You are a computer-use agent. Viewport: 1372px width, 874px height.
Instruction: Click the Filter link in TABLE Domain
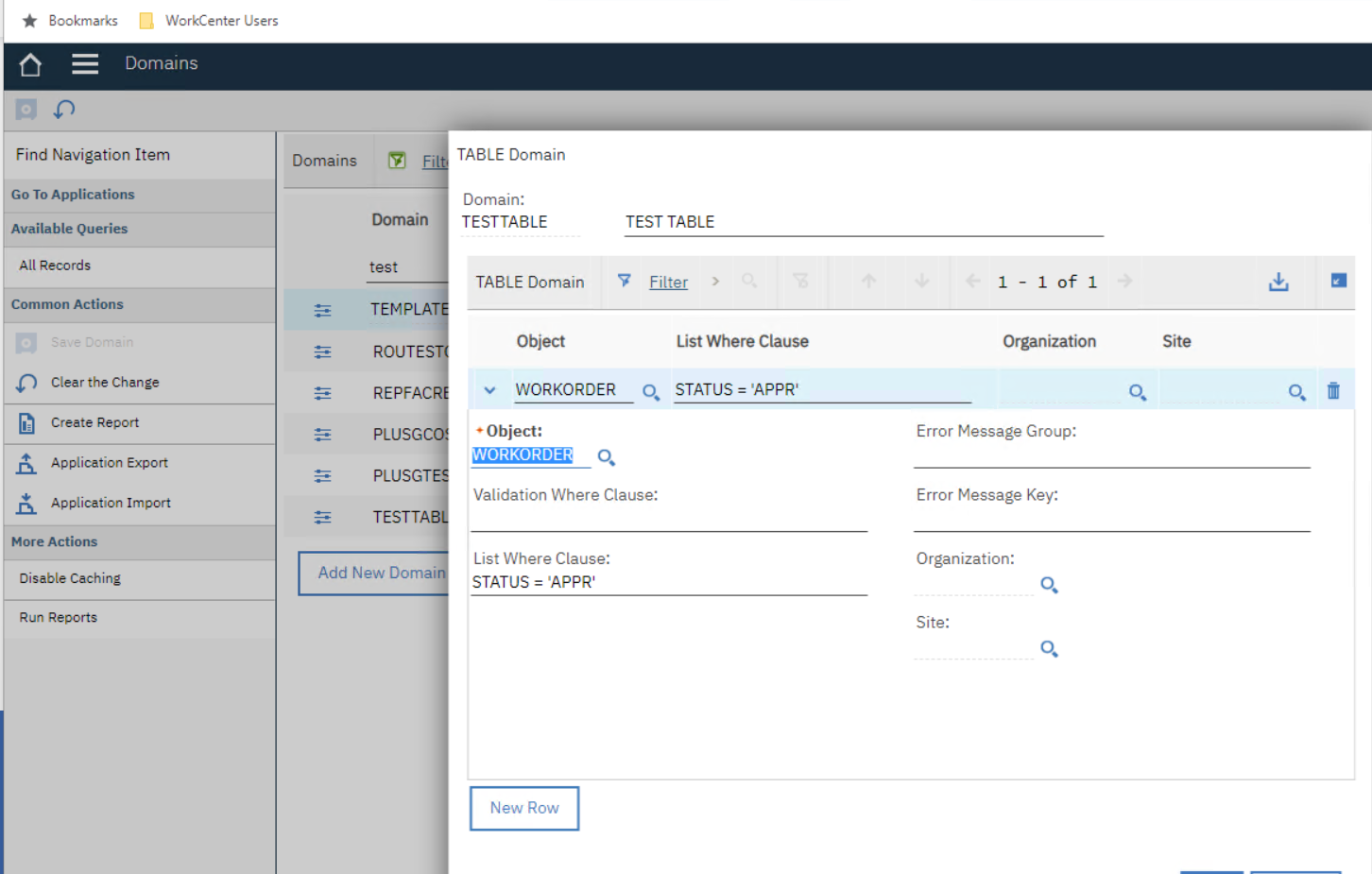pos(668,283)
